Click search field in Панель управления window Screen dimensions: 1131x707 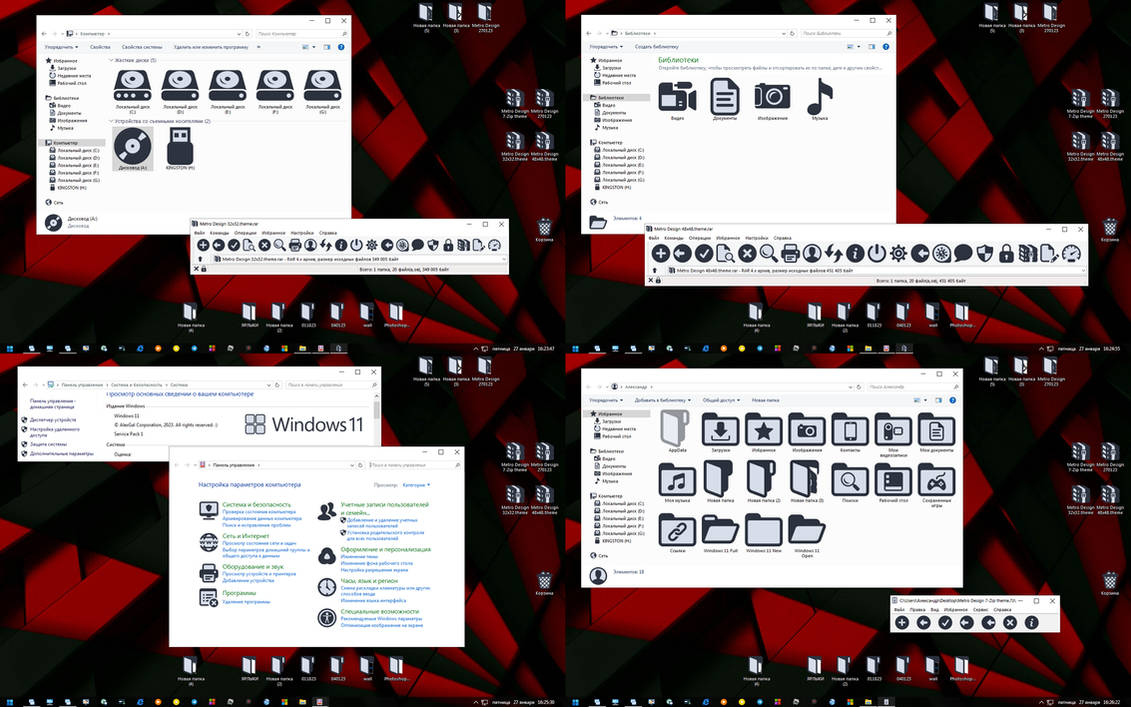pyautogui.click(x=415, y=465)
